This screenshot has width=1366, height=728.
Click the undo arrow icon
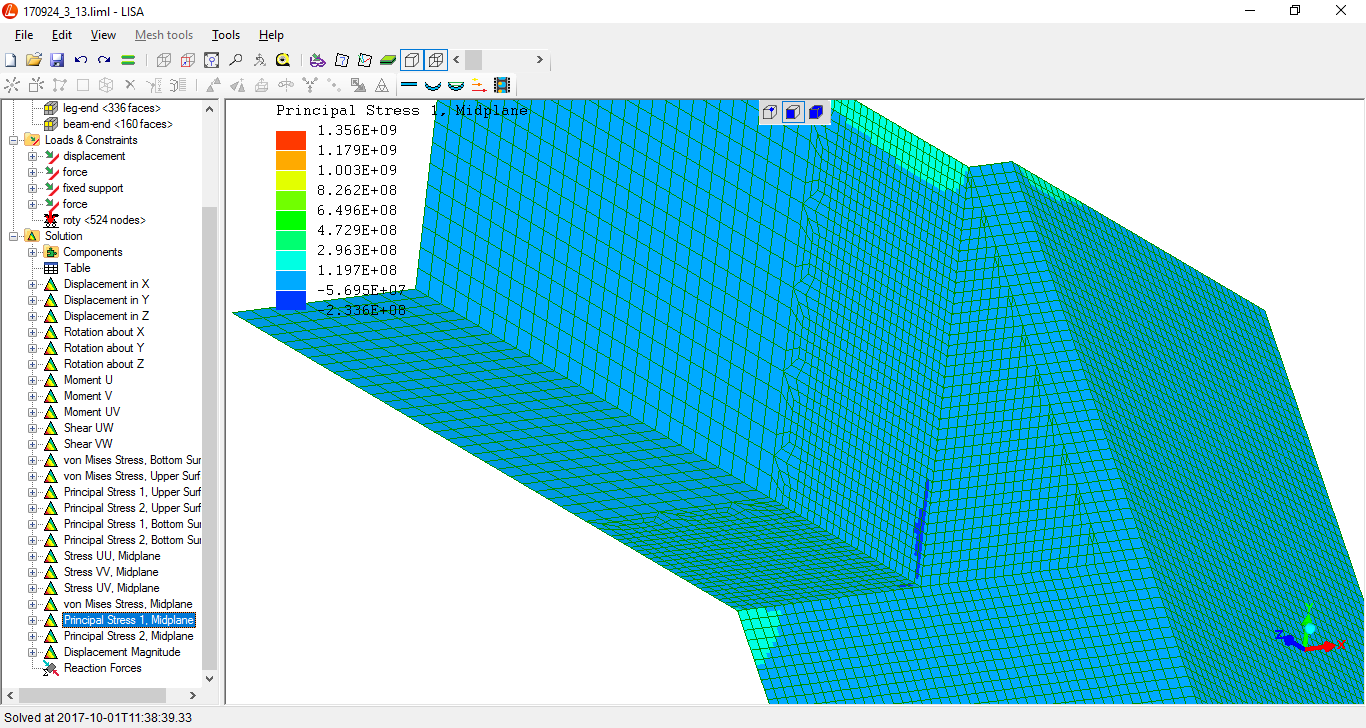[81, 60]
